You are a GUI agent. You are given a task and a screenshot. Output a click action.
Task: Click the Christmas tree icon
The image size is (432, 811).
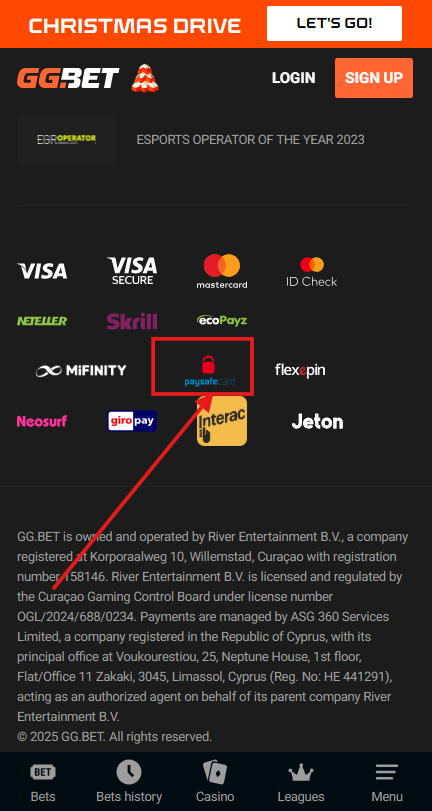point(145,78)
